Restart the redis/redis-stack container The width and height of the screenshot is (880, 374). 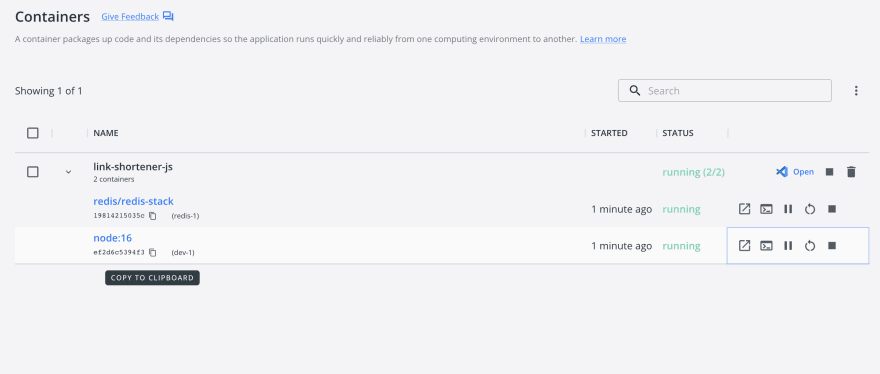click(809, 209)
